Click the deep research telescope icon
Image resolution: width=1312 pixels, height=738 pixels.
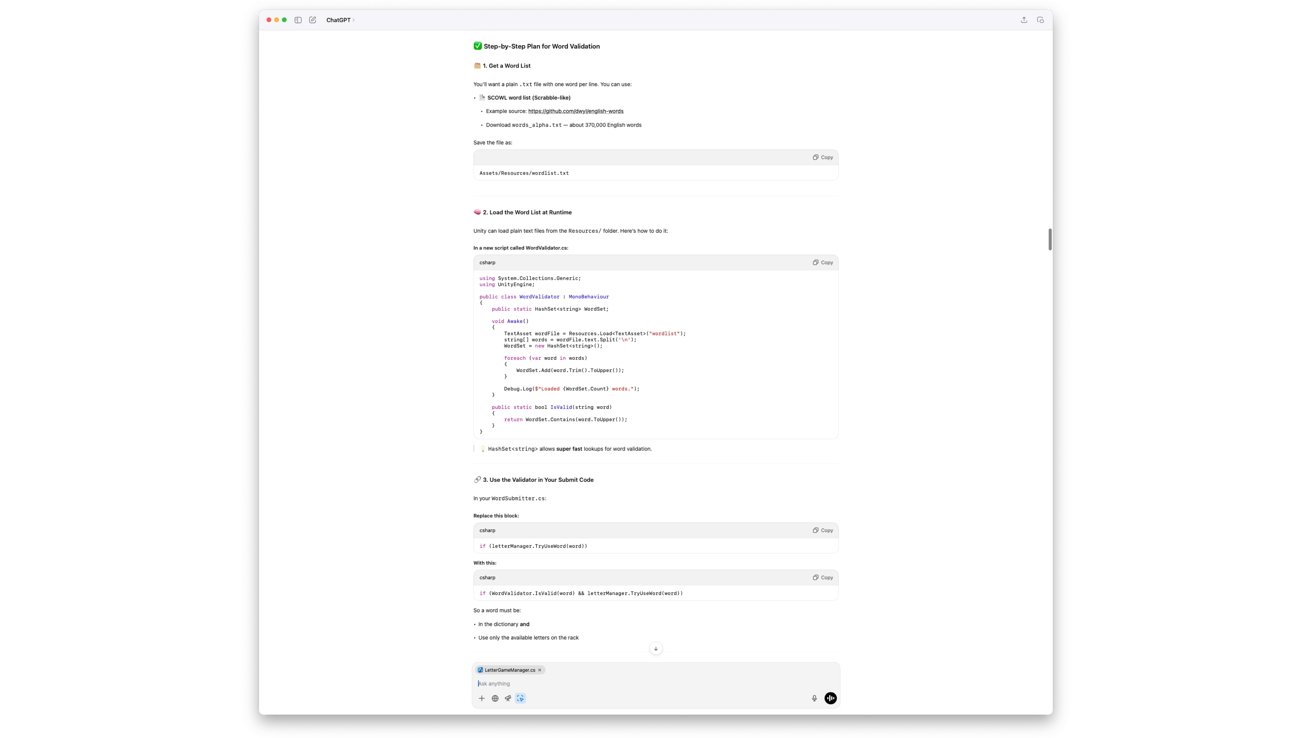pyautogui.click(x=507, y=698)
